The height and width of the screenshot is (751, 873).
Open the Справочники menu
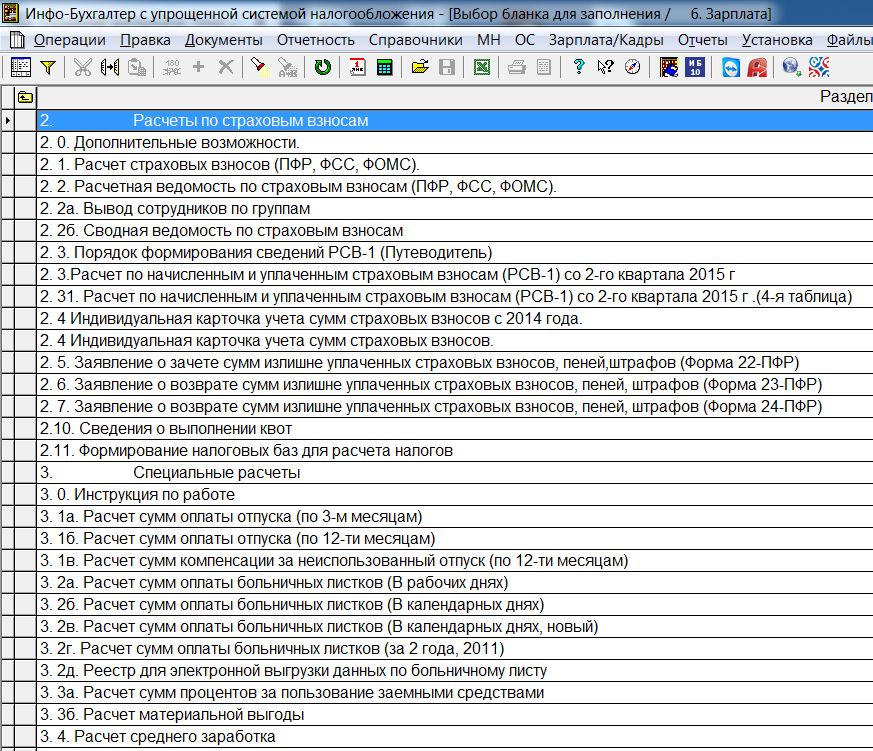point(415,40)
